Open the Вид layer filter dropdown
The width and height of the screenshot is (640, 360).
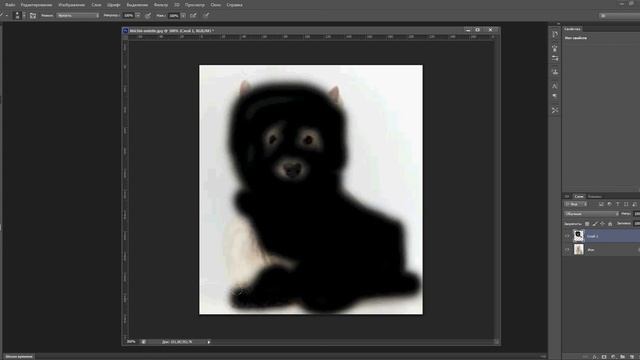576,204
